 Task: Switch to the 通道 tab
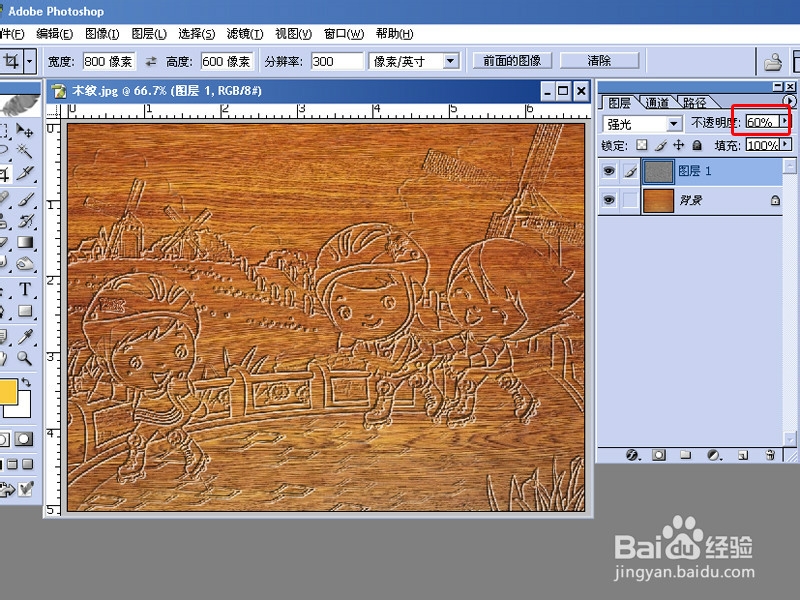tap(657, 103)
